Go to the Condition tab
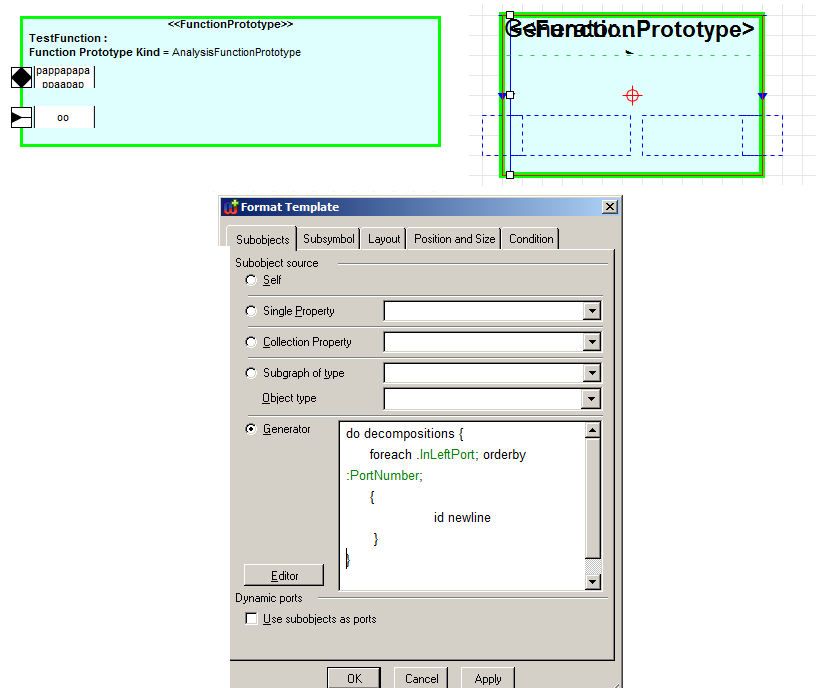The image size is (820, 688). pos(531,239)
